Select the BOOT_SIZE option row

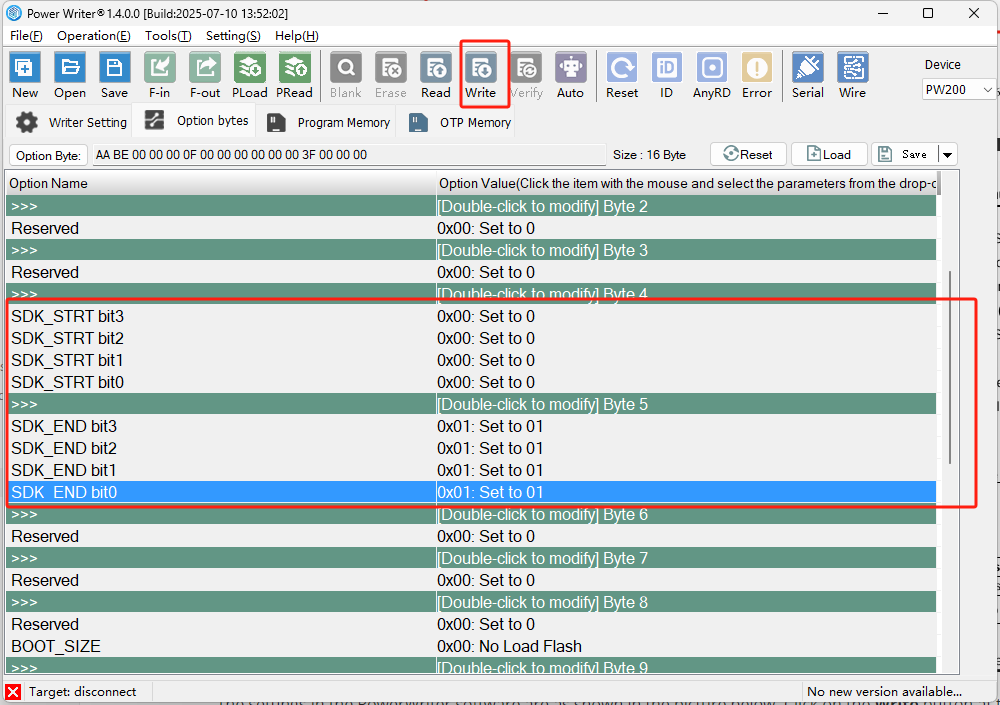(471, 646)
